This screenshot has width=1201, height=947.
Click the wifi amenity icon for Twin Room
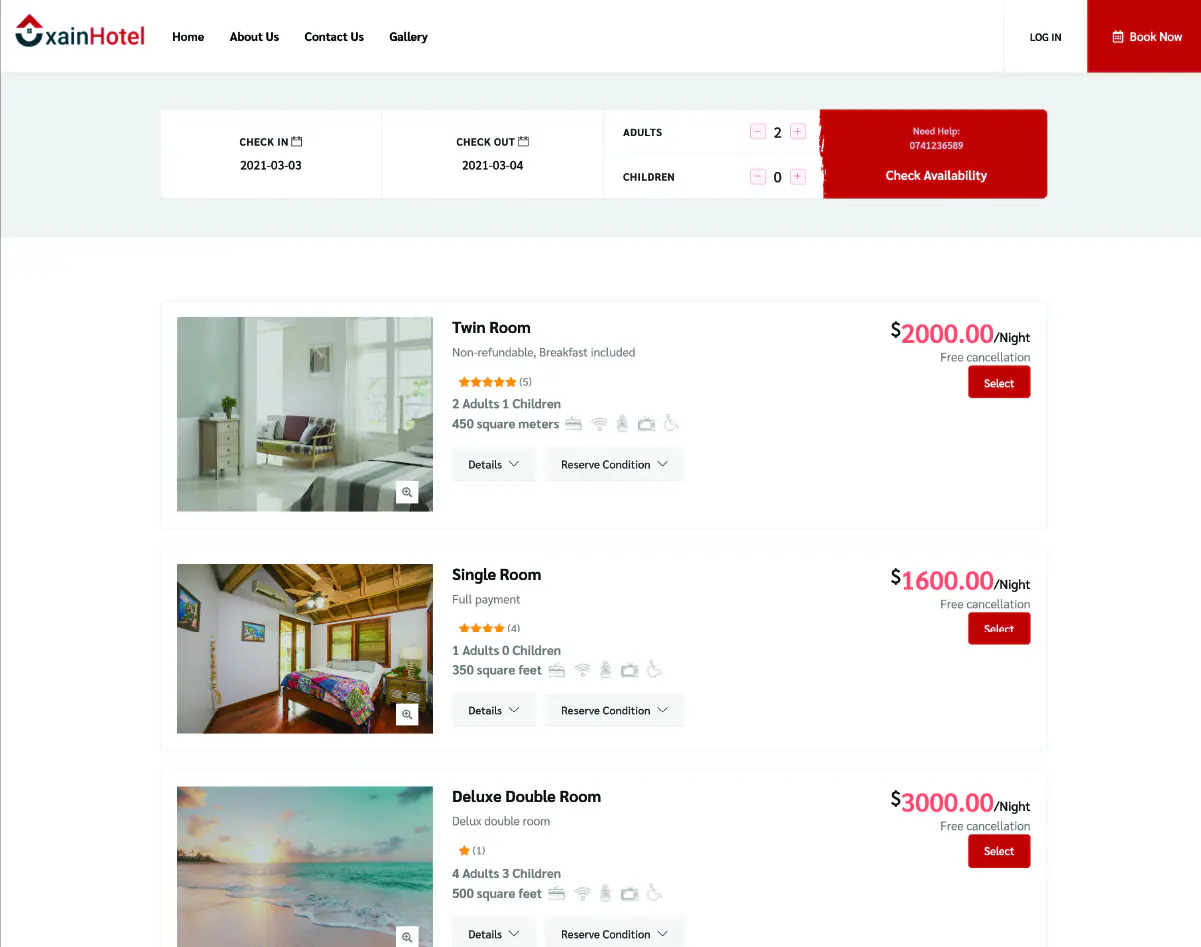coord(599,424)
